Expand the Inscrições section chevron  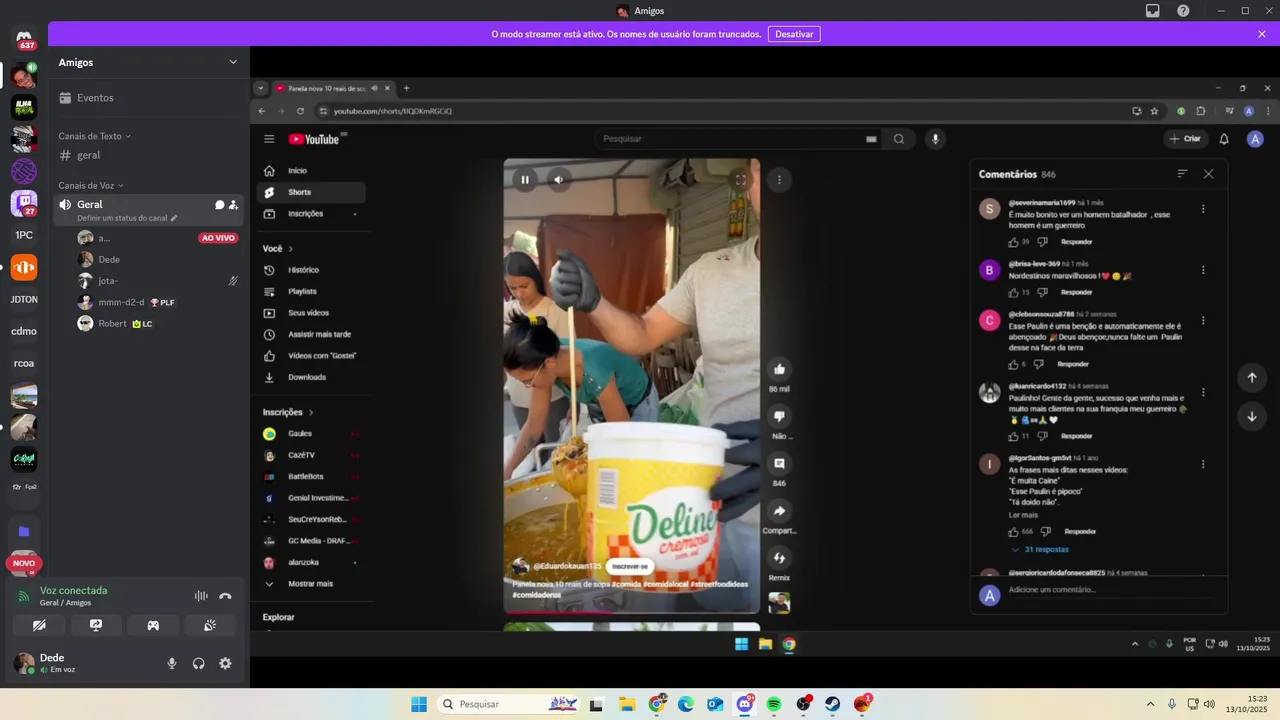pos(311,412)
